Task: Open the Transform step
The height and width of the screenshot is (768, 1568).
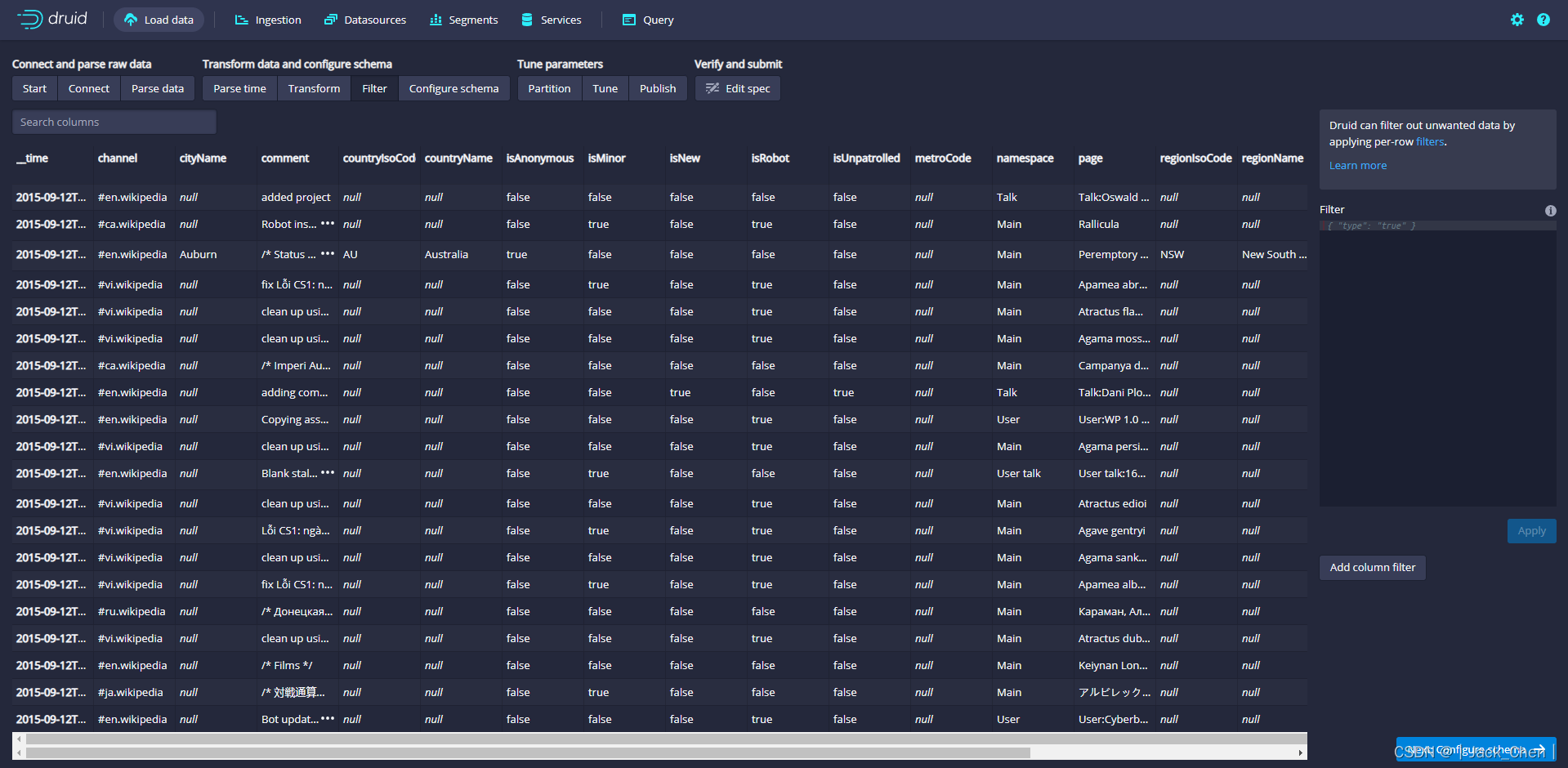Action: coord(314,88)
